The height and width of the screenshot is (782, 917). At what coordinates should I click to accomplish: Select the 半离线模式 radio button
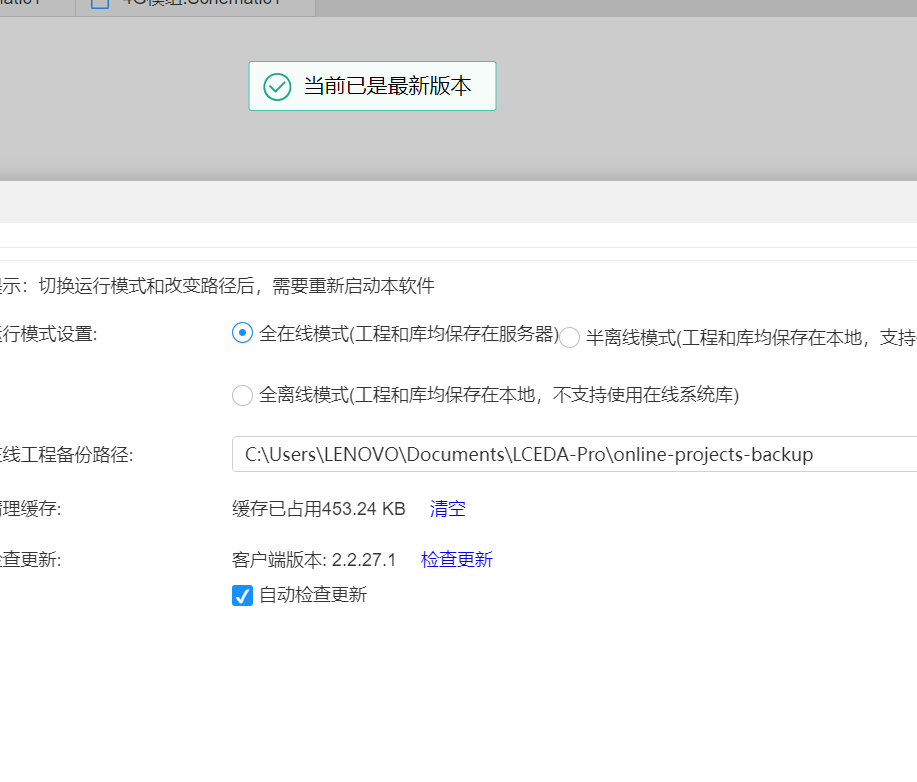(x=569, y=338)
